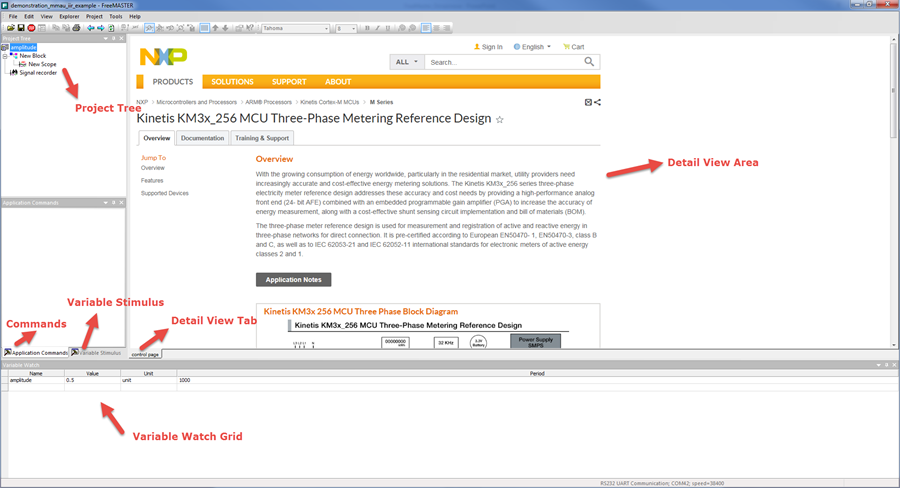Click the Open Project folder toolbar icon
The width and height of the screenshot is (900, 488).
click(x=10, y=28)
